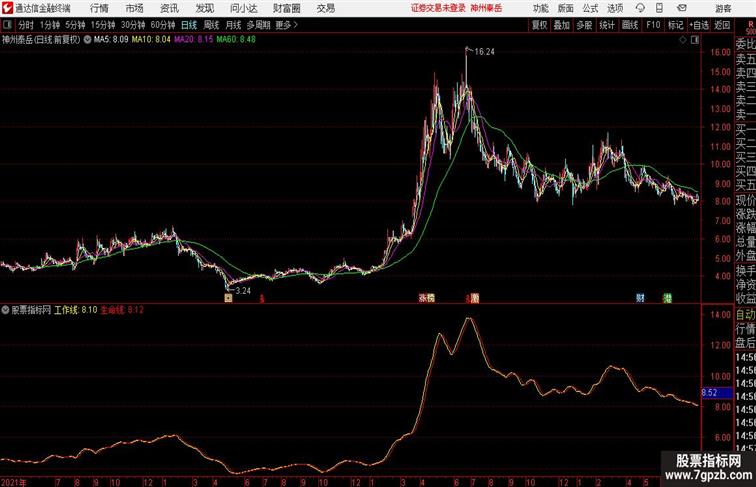The width and height of the screenshot is (756, 487).
Task: Click the 统计 statistics button
Action: 607,25
